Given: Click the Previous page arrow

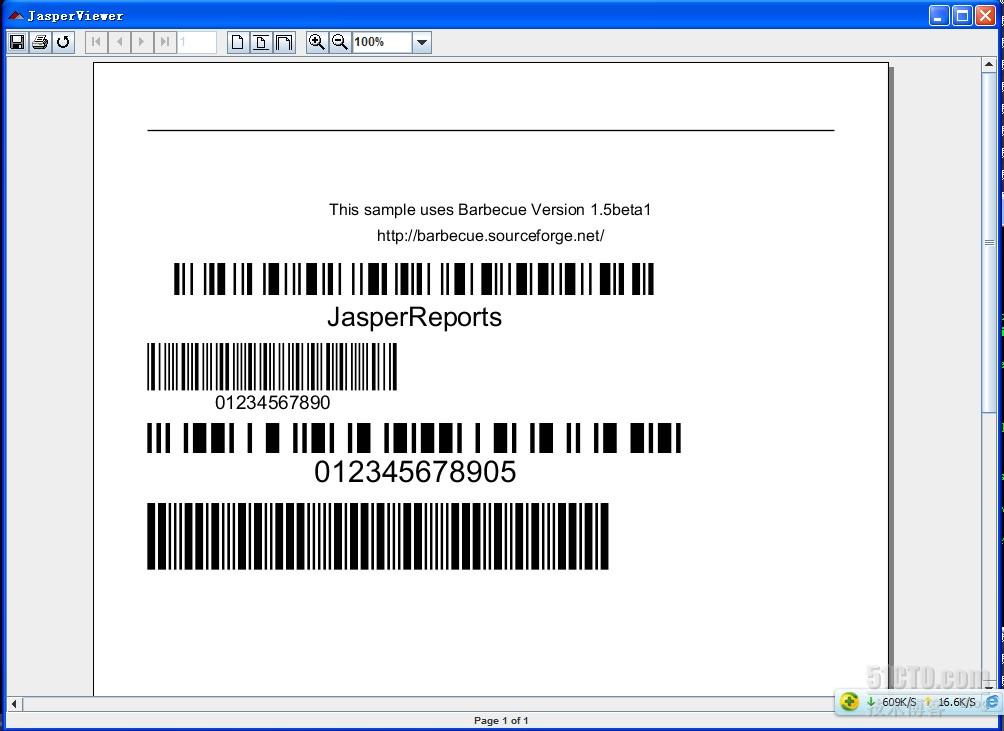Looking at the screenshot, I should click(119, 42).
